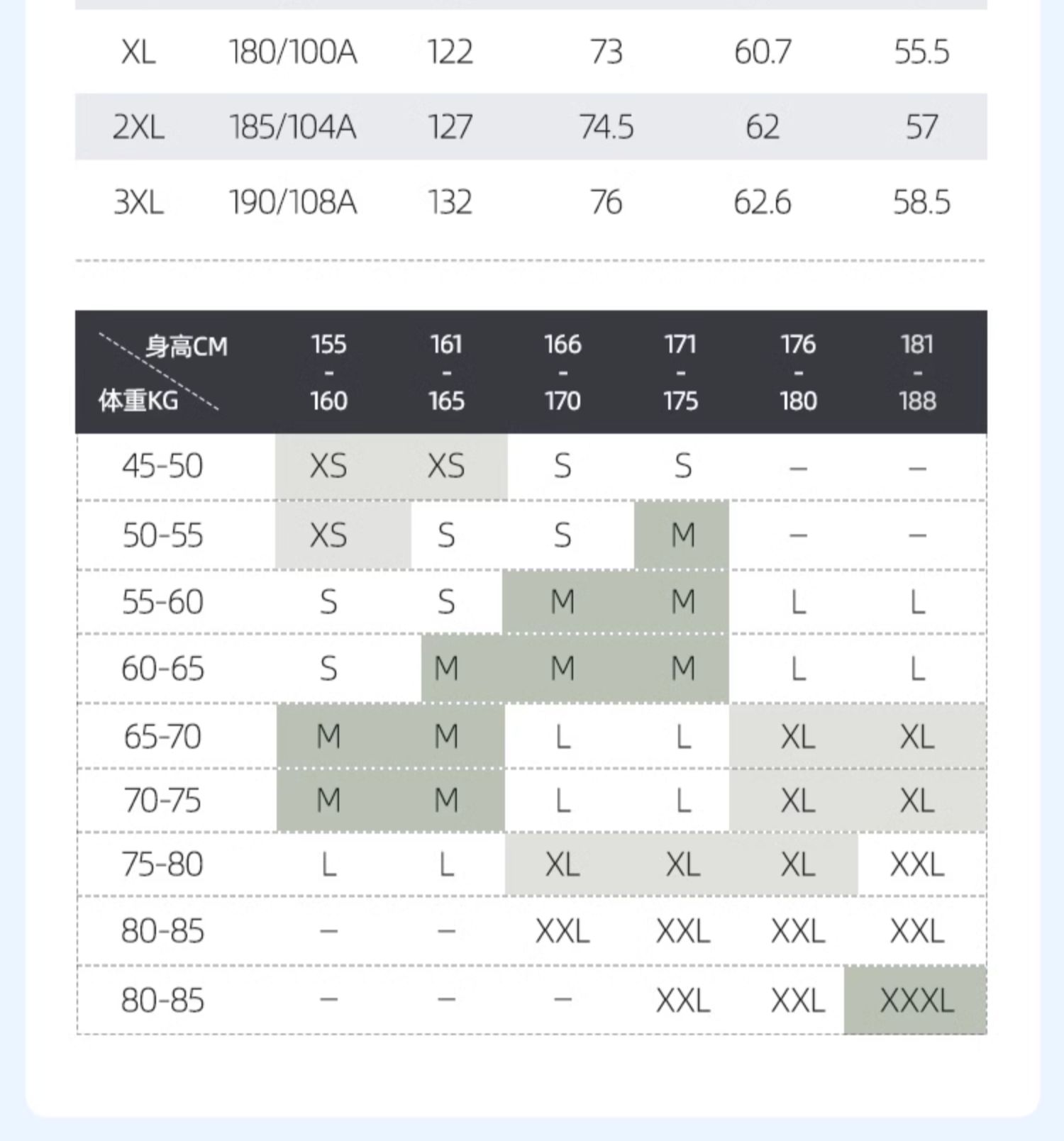Select the 176-180 height column header
Image resolution: width=1064 pixels, height=1141 pixels.
[x=798, y=372]
